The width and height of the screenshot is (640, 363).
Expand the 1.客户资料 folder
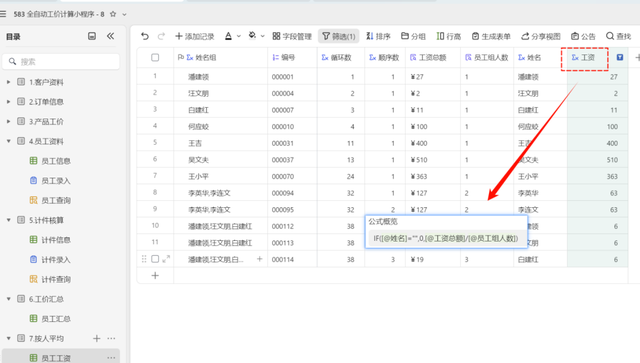pos(9,82)
